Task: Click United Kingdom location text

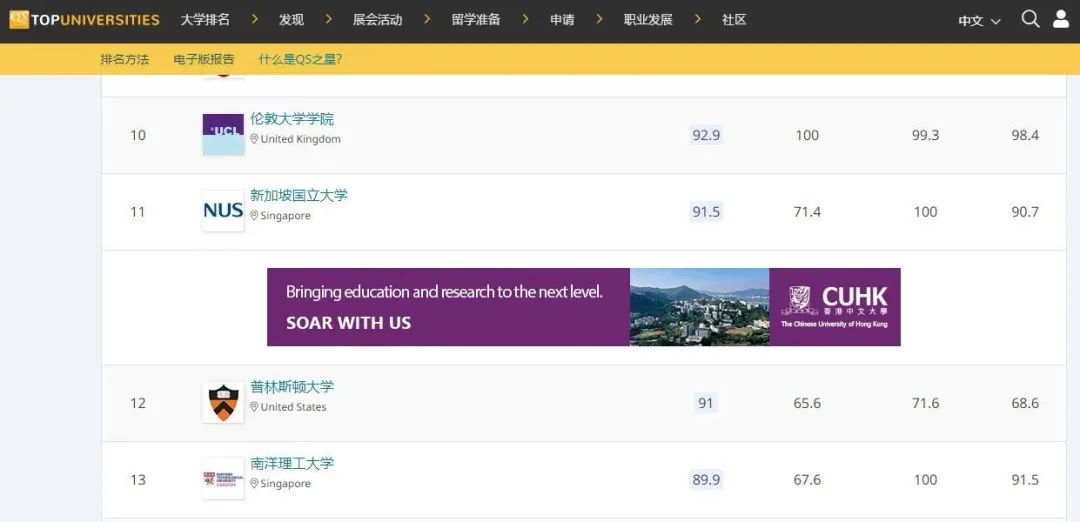Action: tap(300, 139)
